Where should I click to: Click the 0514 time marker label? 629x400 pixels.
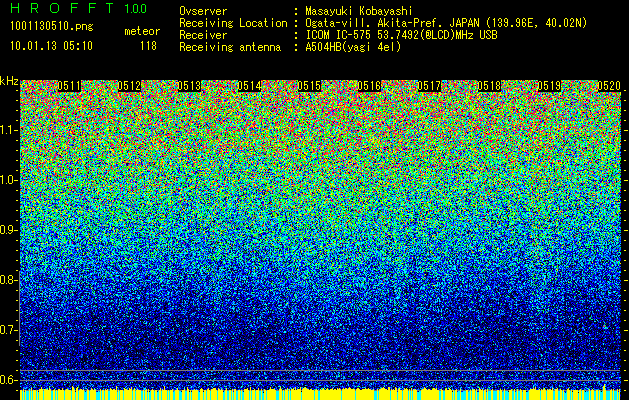[x=250, y=86]
